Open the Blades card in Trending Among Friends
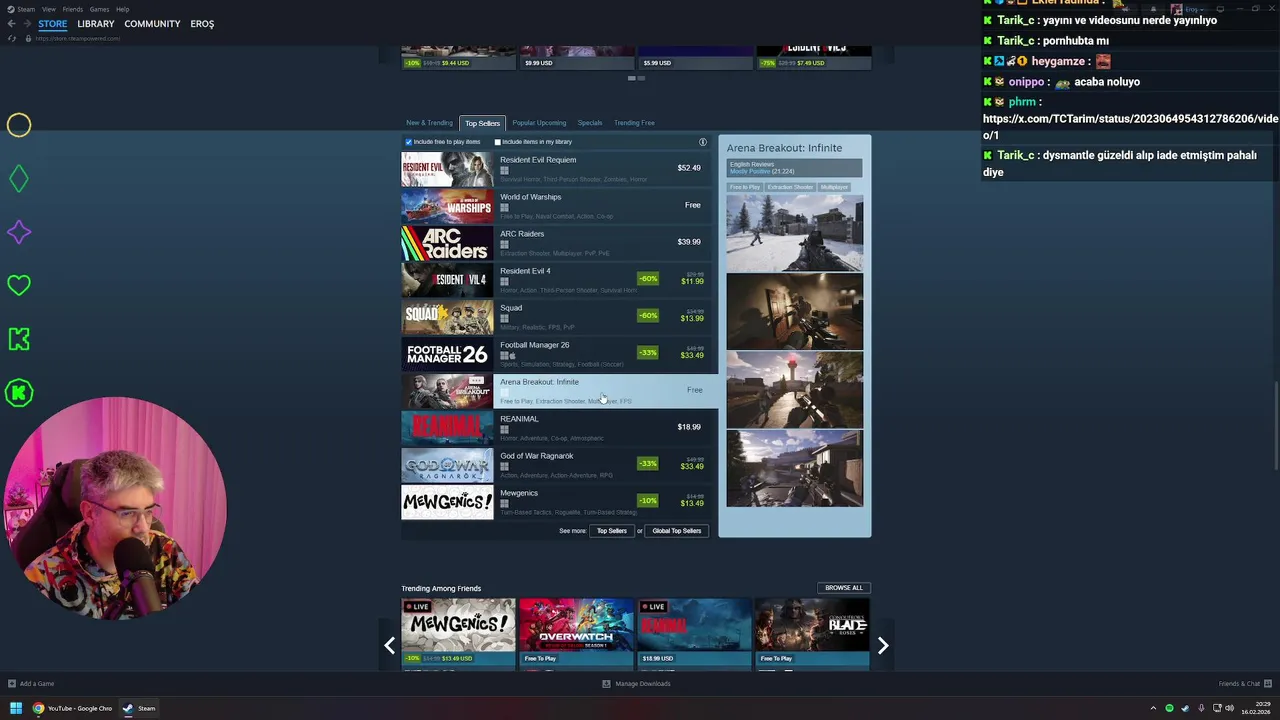The height and width of the screenshot is (720, 1280). point(812,632)
